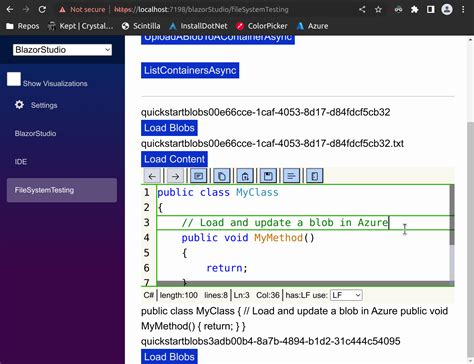This screenshot has width=474, height=364.
Task: Click the quickstartblobs00e66cce .txt blob name
Action: (x=272, y=144)
